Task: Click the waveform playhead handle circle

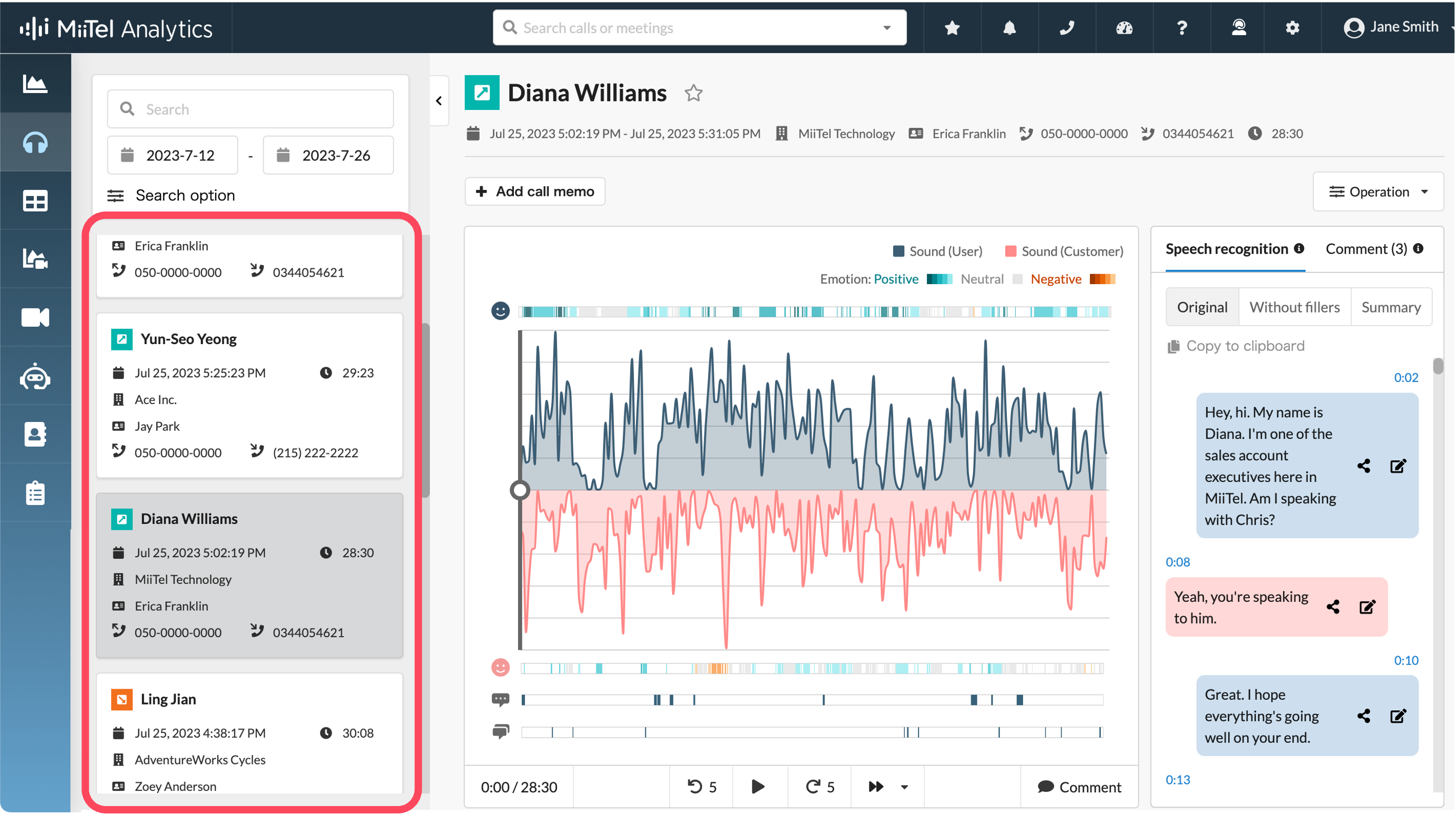Action: coord(519,490)
